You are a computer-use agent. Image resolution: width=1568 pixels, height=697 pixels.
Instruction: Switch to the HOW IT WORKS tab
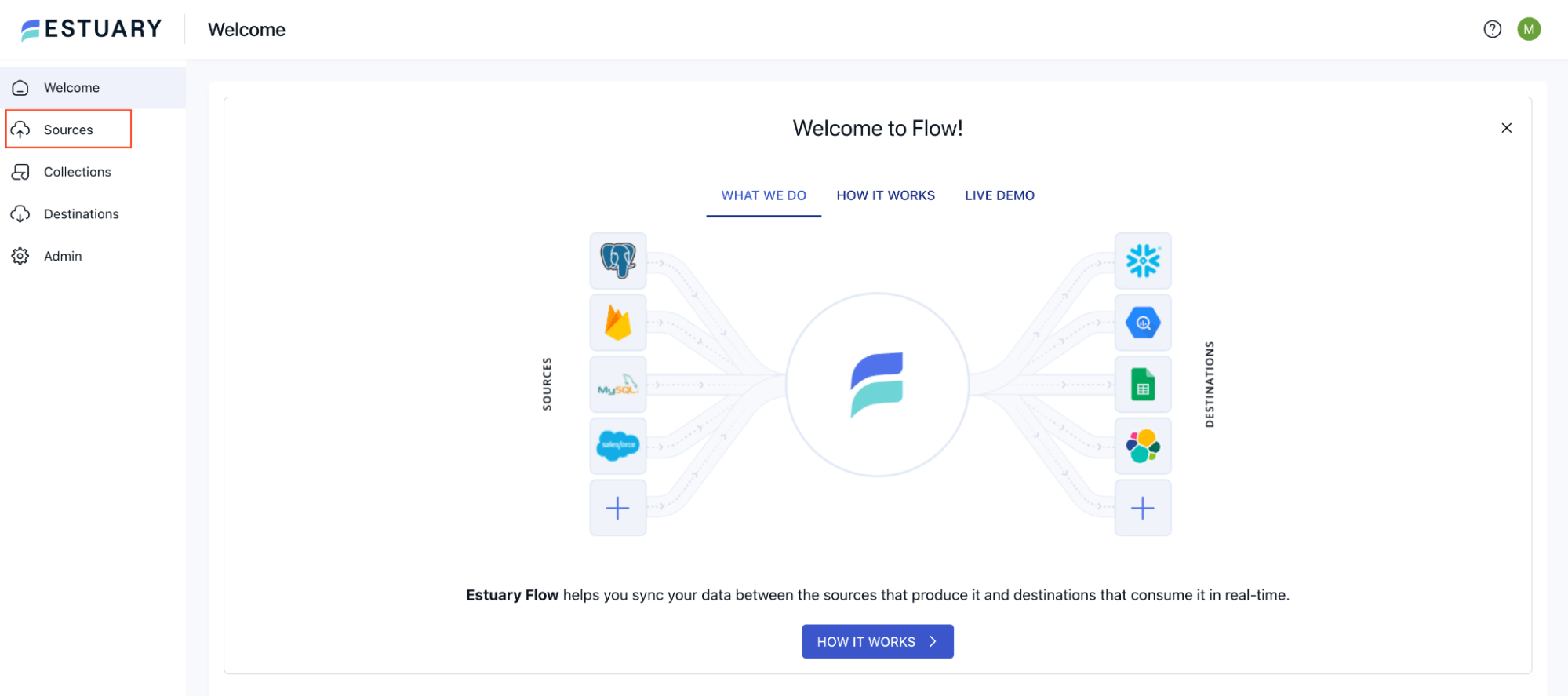[x=886, y=195]
